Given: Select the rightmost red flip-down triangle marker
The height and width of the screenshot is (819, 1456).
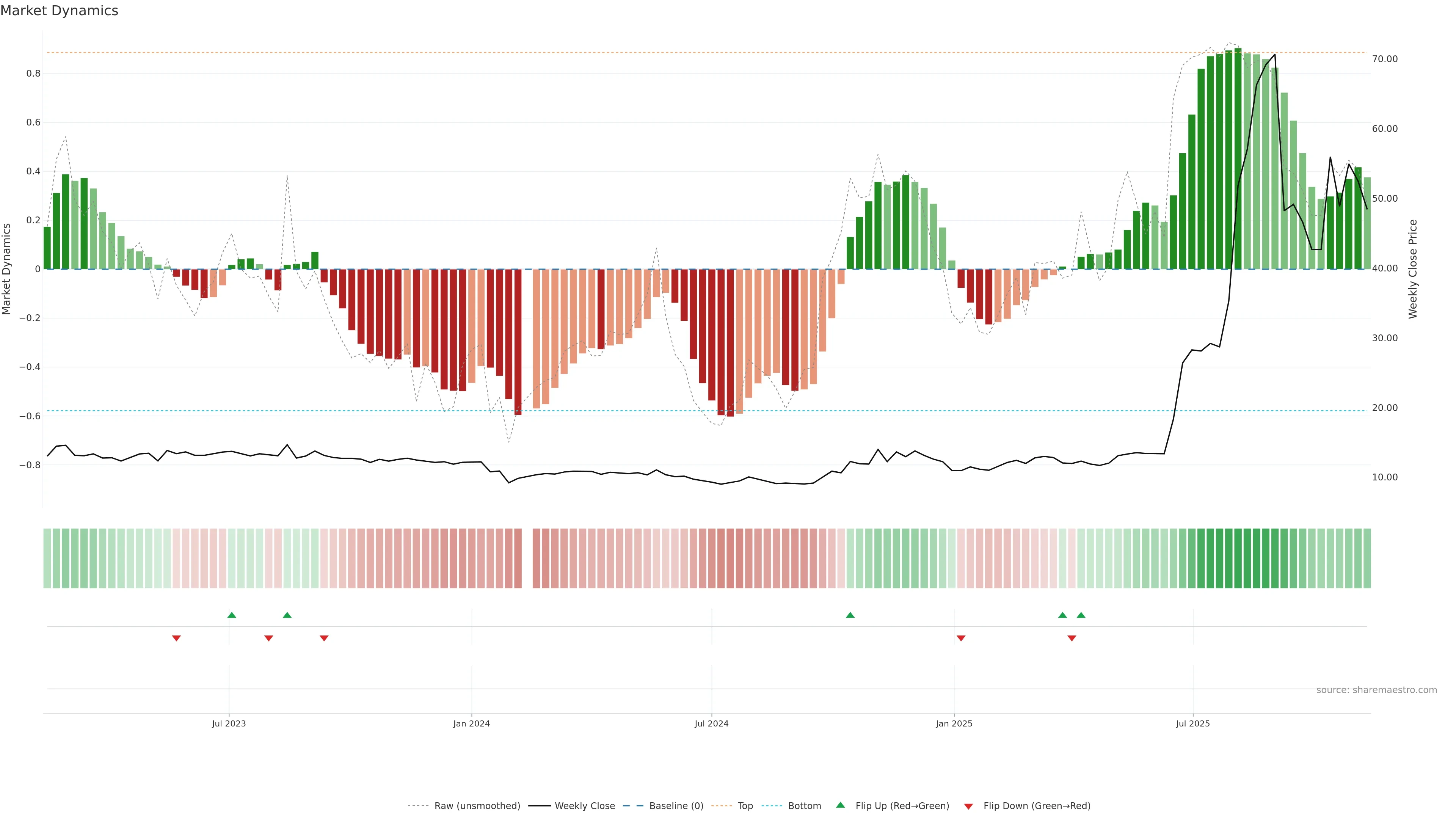Looking at the screenshot, I should tap(1072, 638).
